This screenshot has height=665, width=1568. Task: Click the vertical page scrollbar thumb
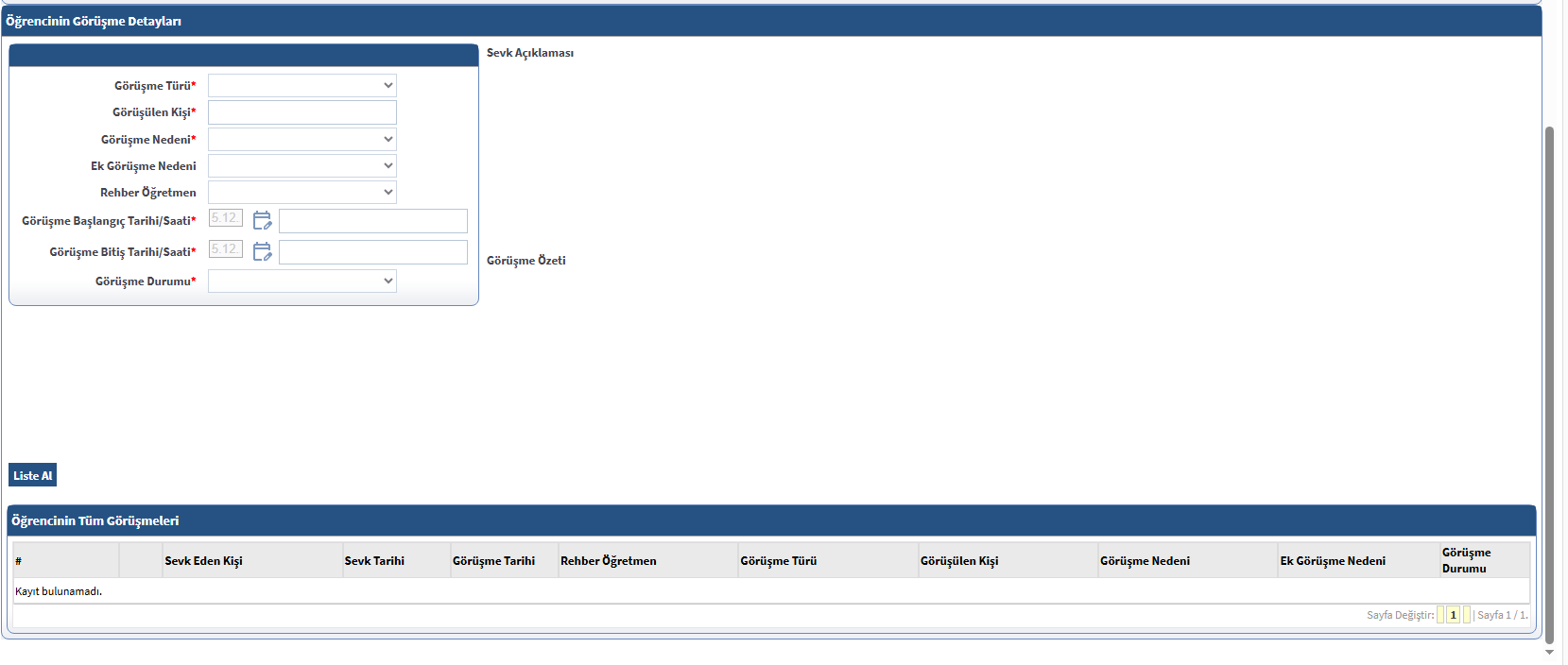point(1549,378)
